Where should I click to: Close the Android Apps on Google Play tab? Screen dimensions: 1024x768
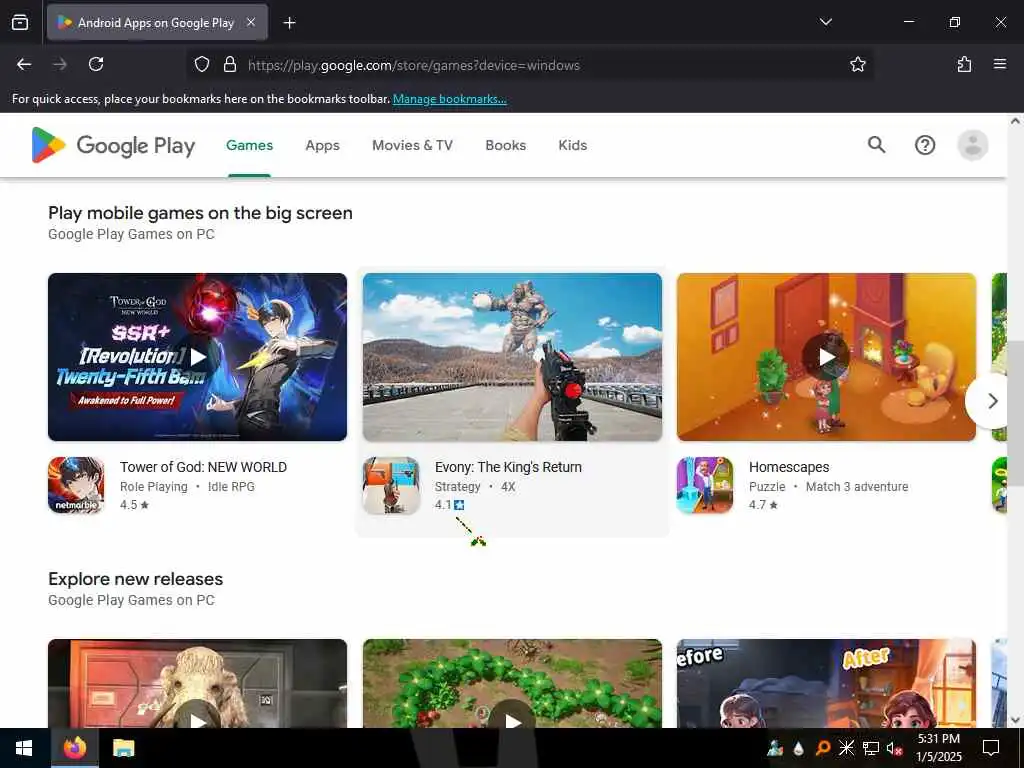251,22
